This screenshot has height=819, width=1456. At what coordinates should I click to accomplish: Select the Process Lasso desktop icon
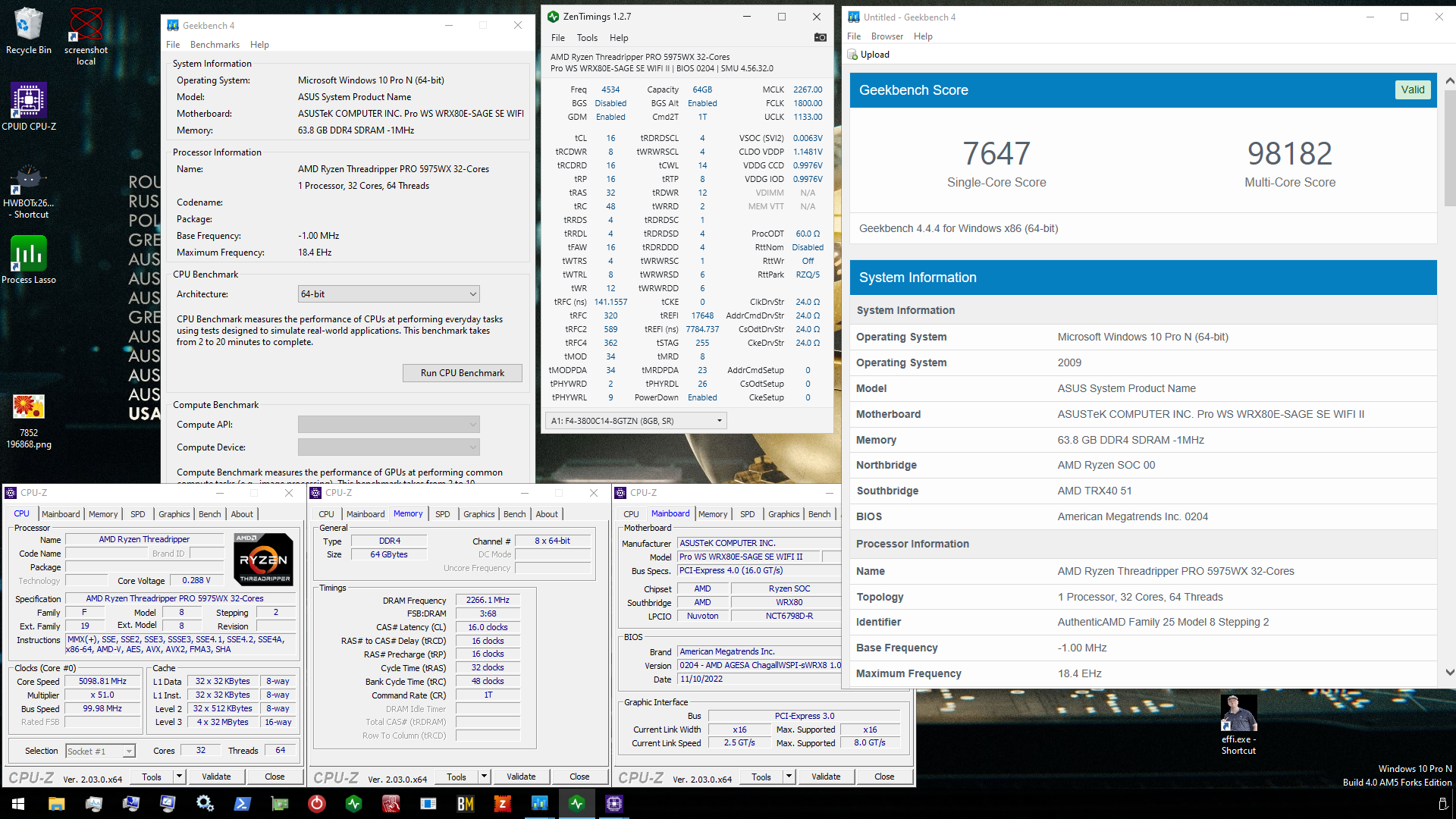point(29,260)
